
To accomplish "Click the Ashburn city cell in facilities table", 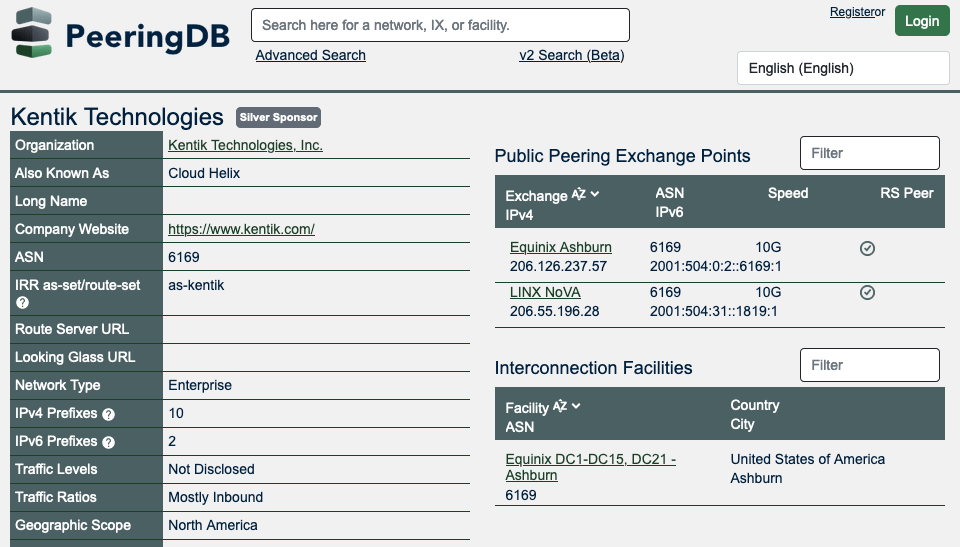I will 756,478.
